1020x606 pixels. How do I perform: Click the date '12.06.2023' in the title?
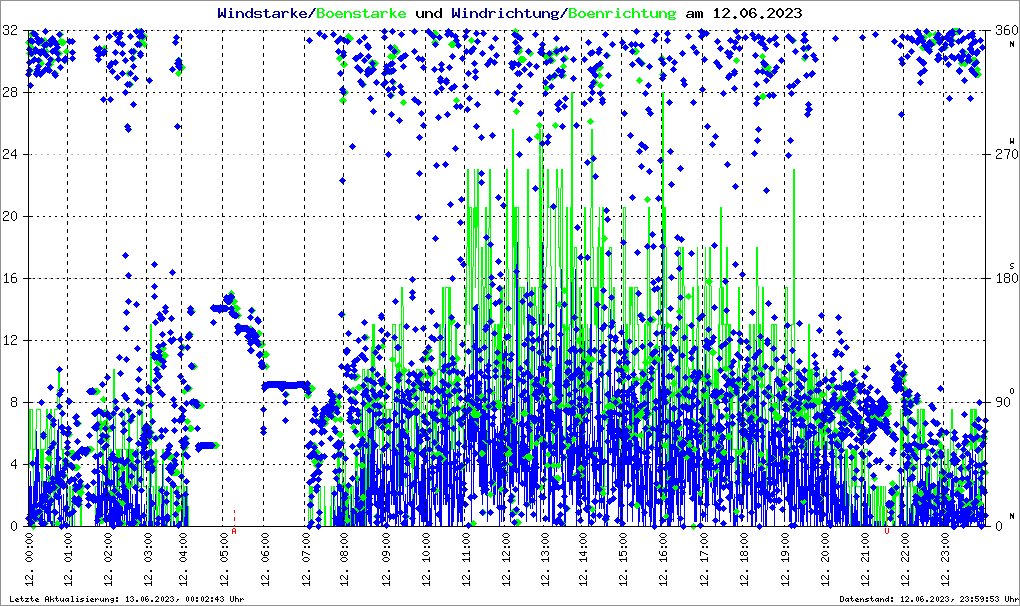757,13
